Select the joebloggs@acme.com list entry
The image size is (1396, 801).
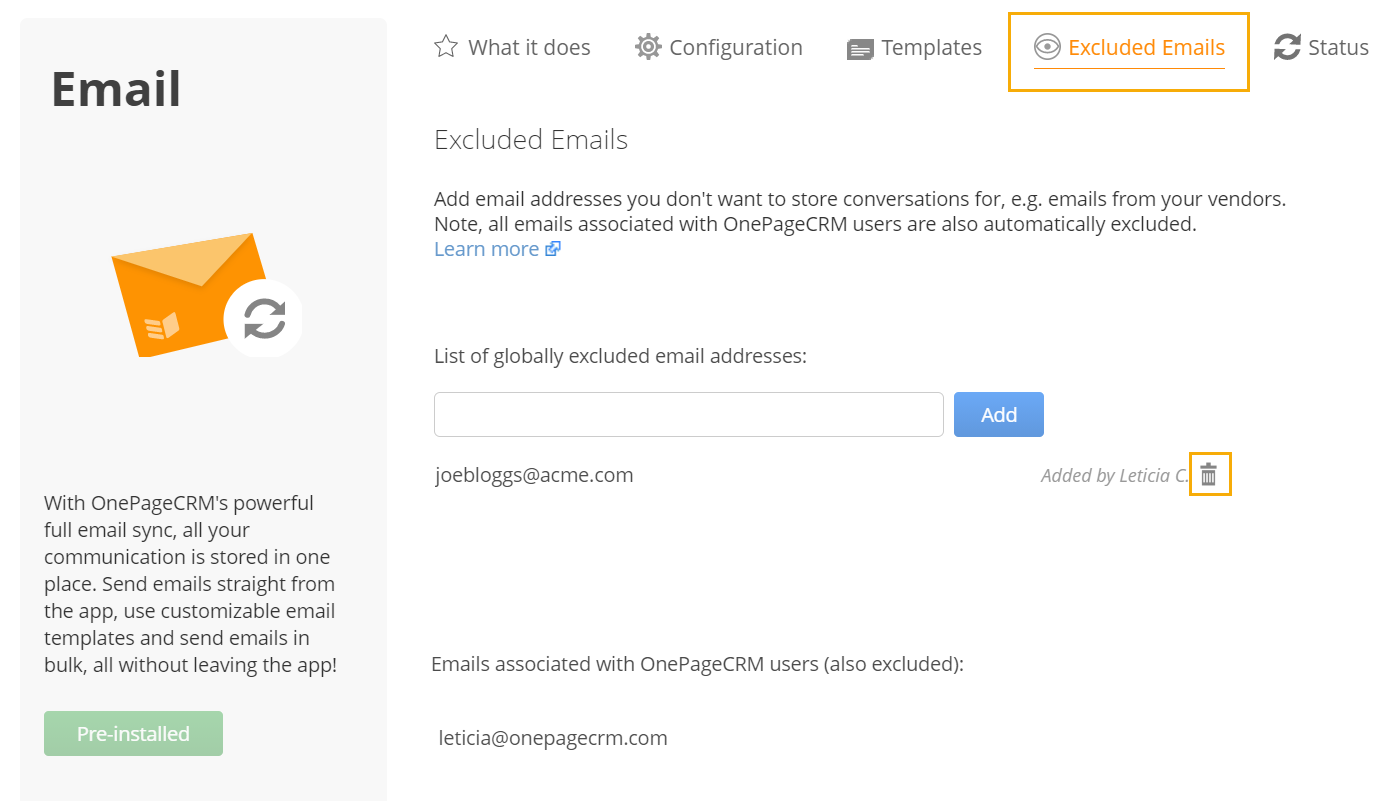pos(534,475)
